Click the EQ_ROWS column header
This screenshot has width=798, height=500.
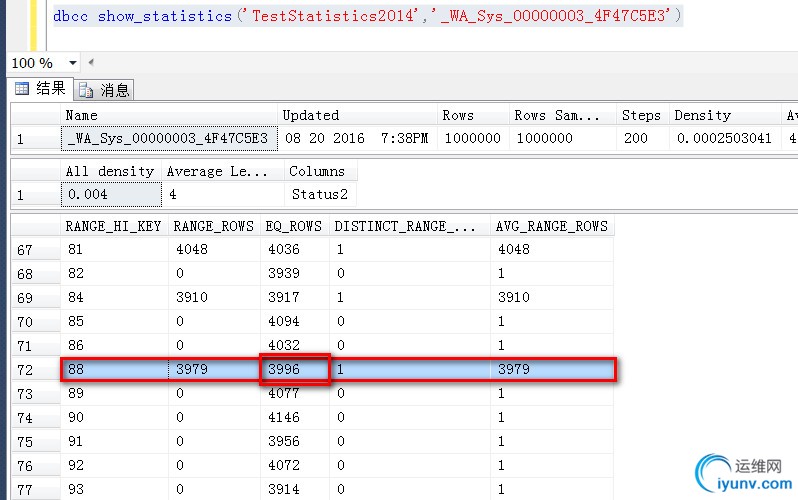[x=295, y=226]
